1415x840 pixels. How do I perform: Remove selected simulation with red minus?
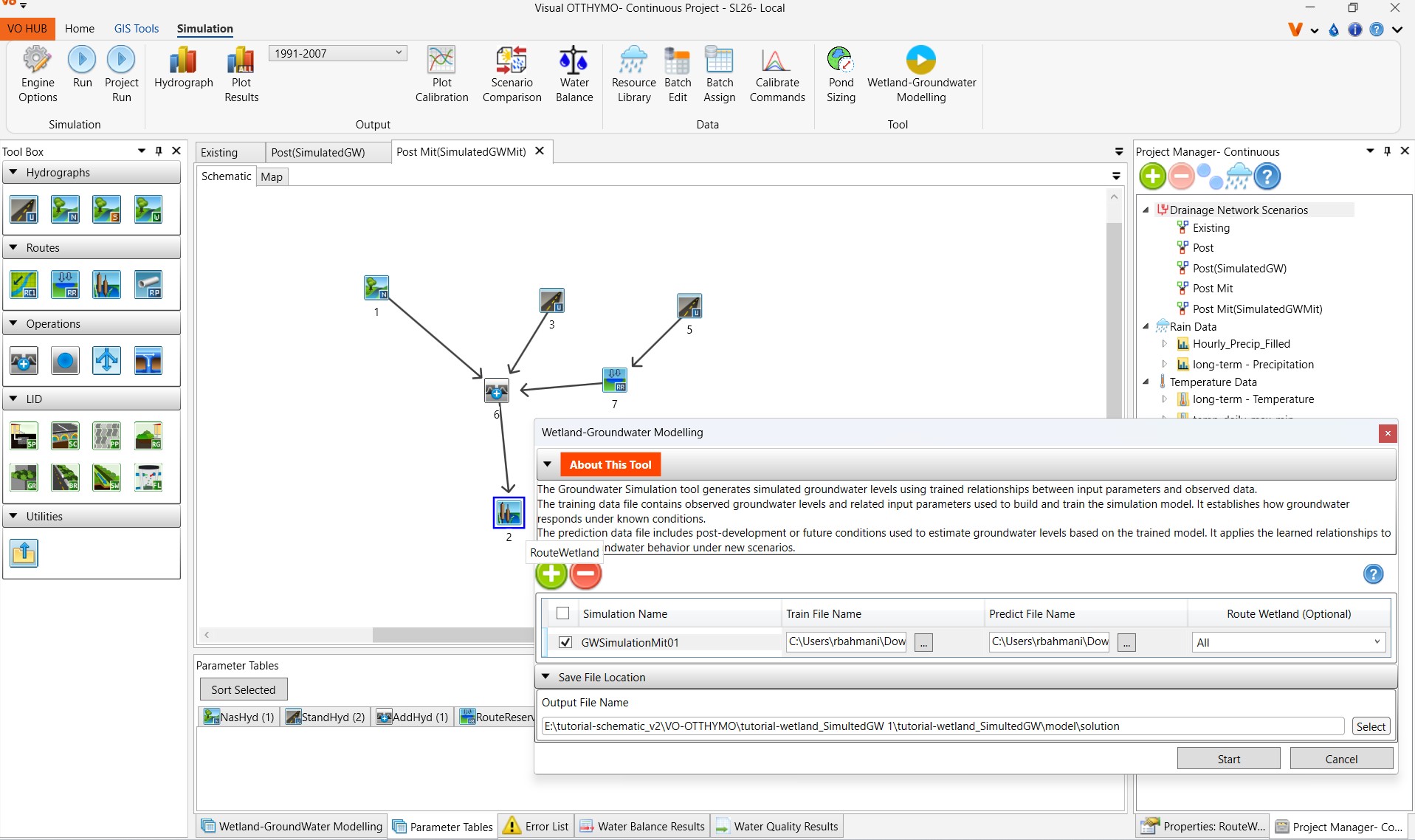pyautogui.click(x=586, y=574)
